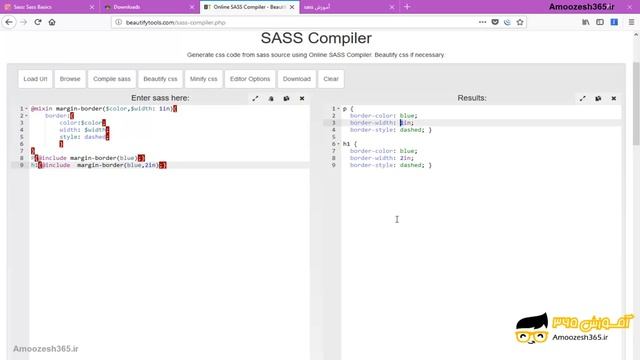Open the browser library icon
This screenshot has width=640, height=360.
585,22
